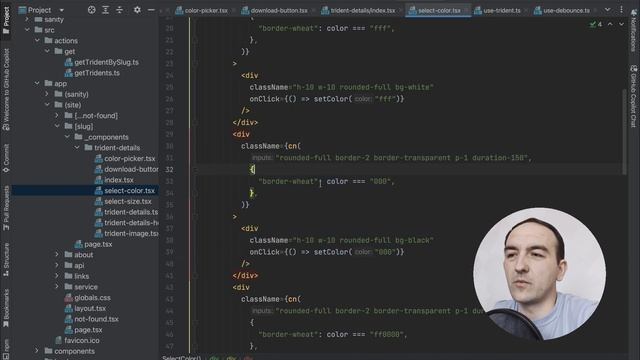
Task: Collapse the (site) folder
Action: pyautogui.click(x=47, y=105)
